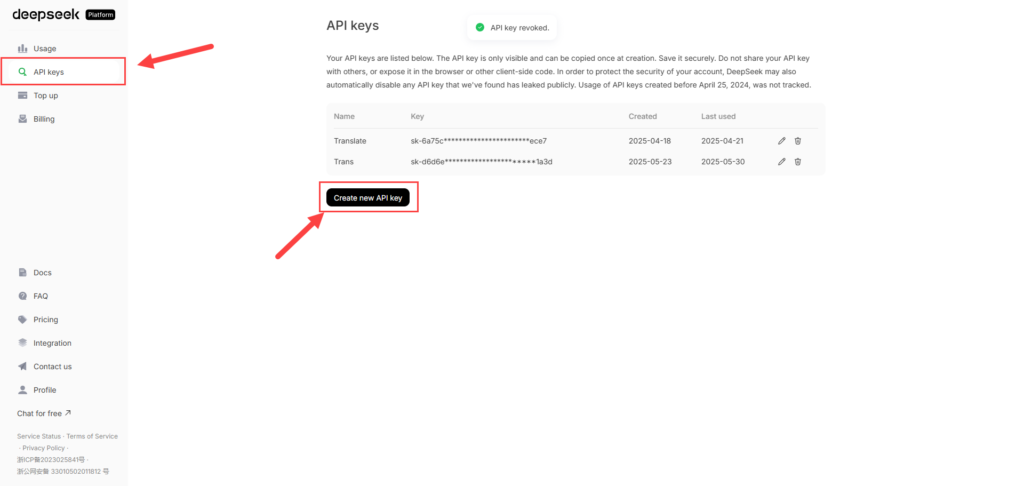Click the API keys magnifier icon
Image resolution: width=1024 pixels, height=486 pixels.
click(23, 72)
